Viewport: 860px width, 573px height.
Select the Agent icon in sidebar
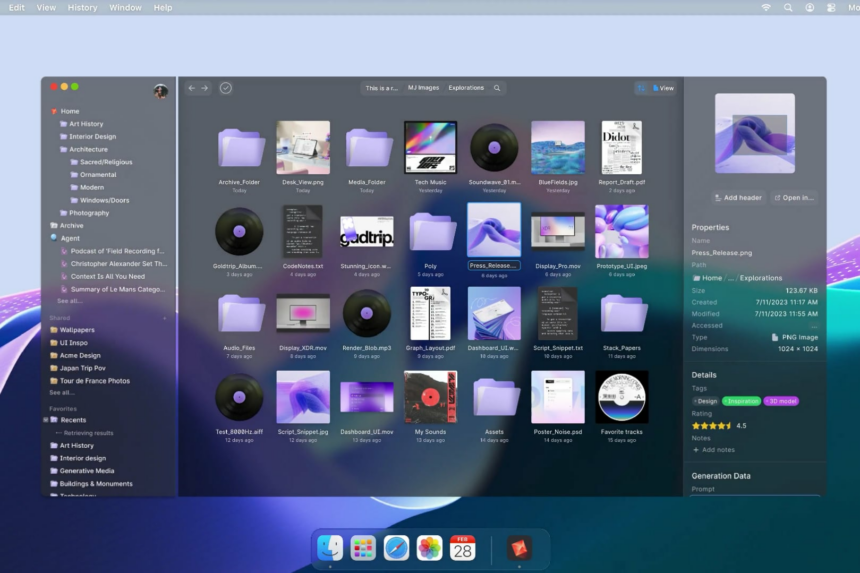click(x=53, y=238)
